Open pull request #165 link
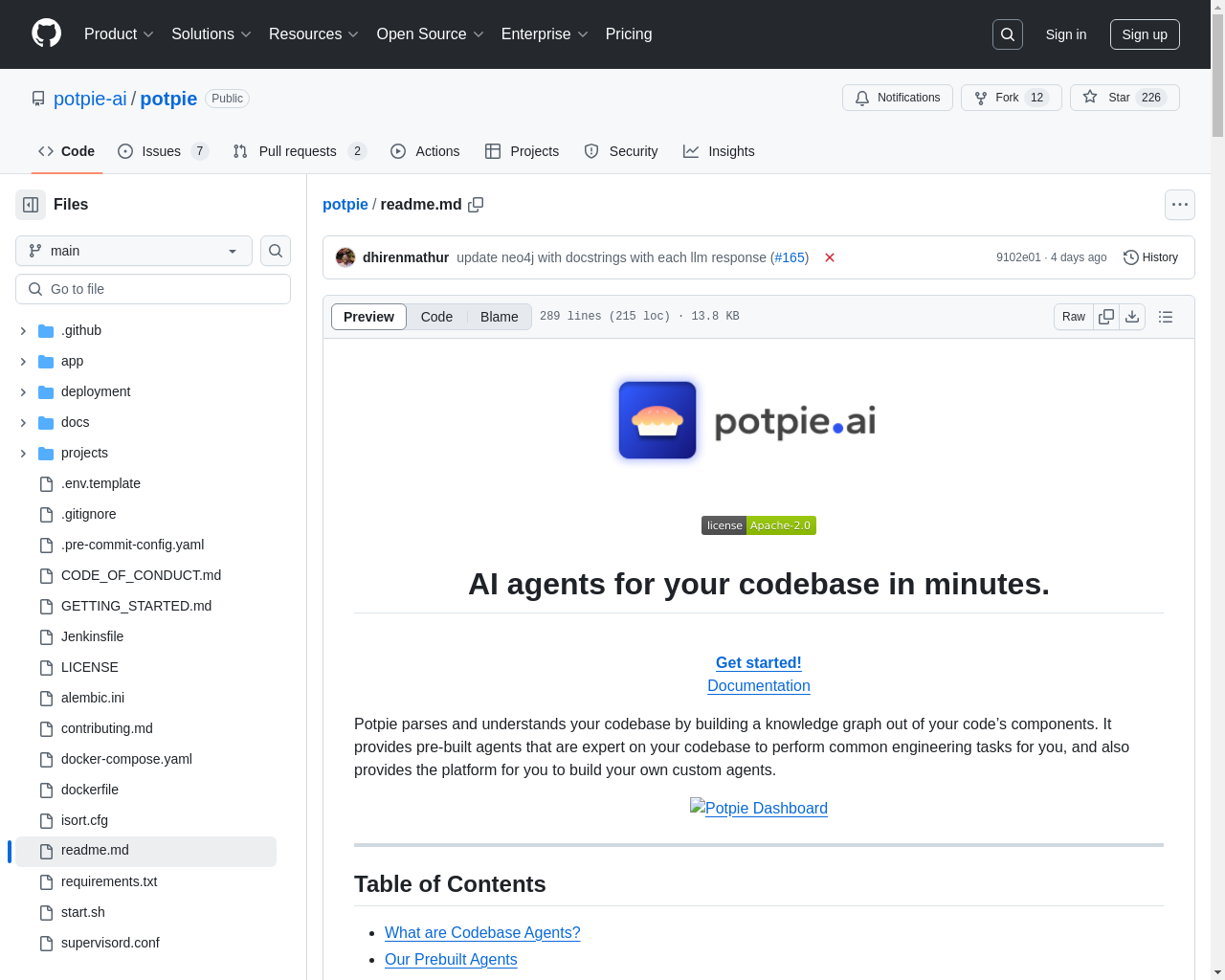 [x=790, y=257]
